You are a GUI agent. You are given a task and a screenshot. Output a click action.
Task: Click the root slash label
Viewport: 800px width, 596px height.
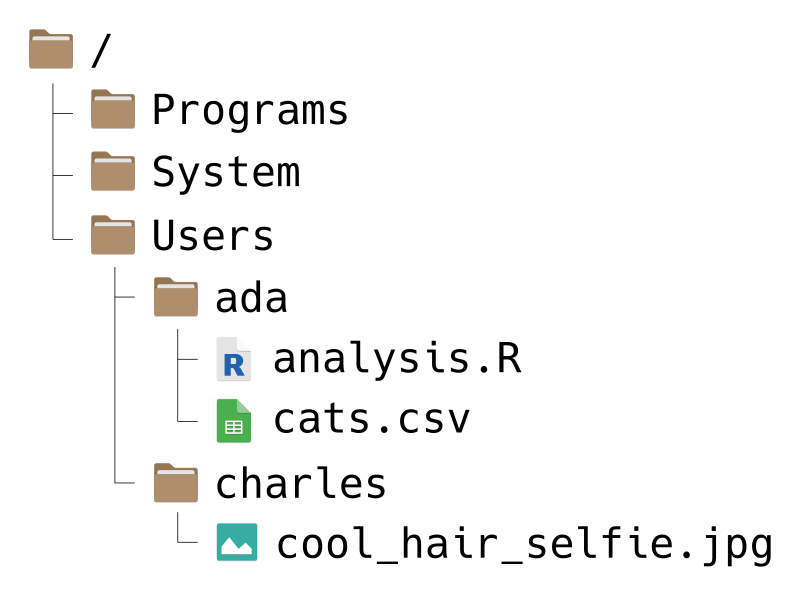pos(98,48)
